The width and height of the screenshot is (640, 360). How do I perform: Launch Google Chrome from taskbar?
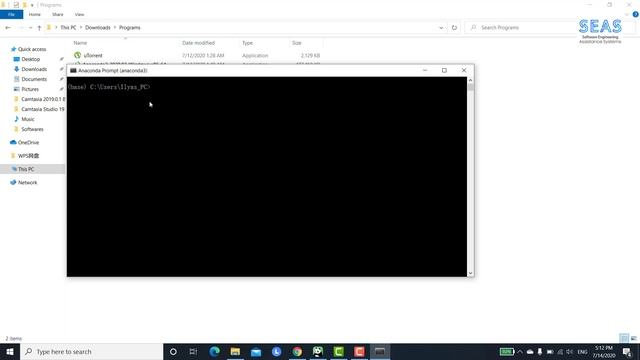pyautogui.click(x=297, y=351)
